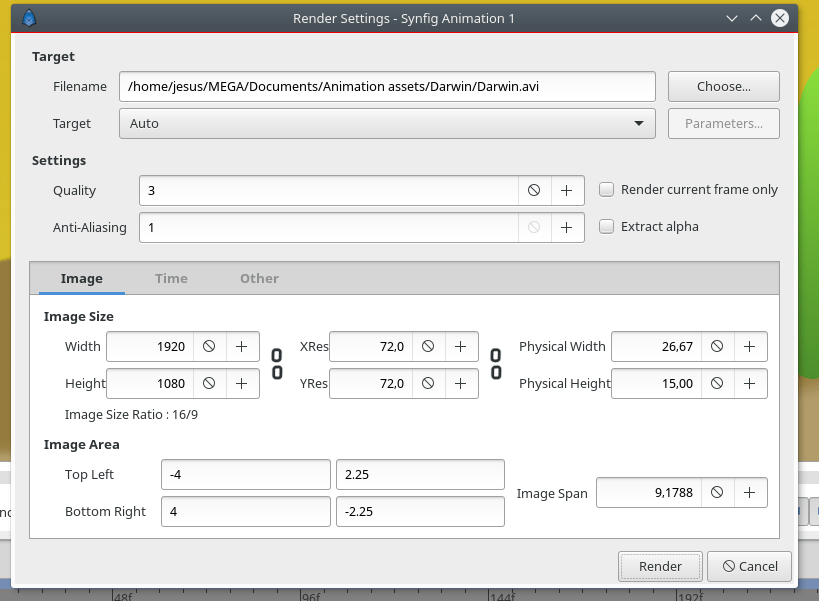
Task: Decrease the Width value of 1920
Action: click(x=209, y=347)
